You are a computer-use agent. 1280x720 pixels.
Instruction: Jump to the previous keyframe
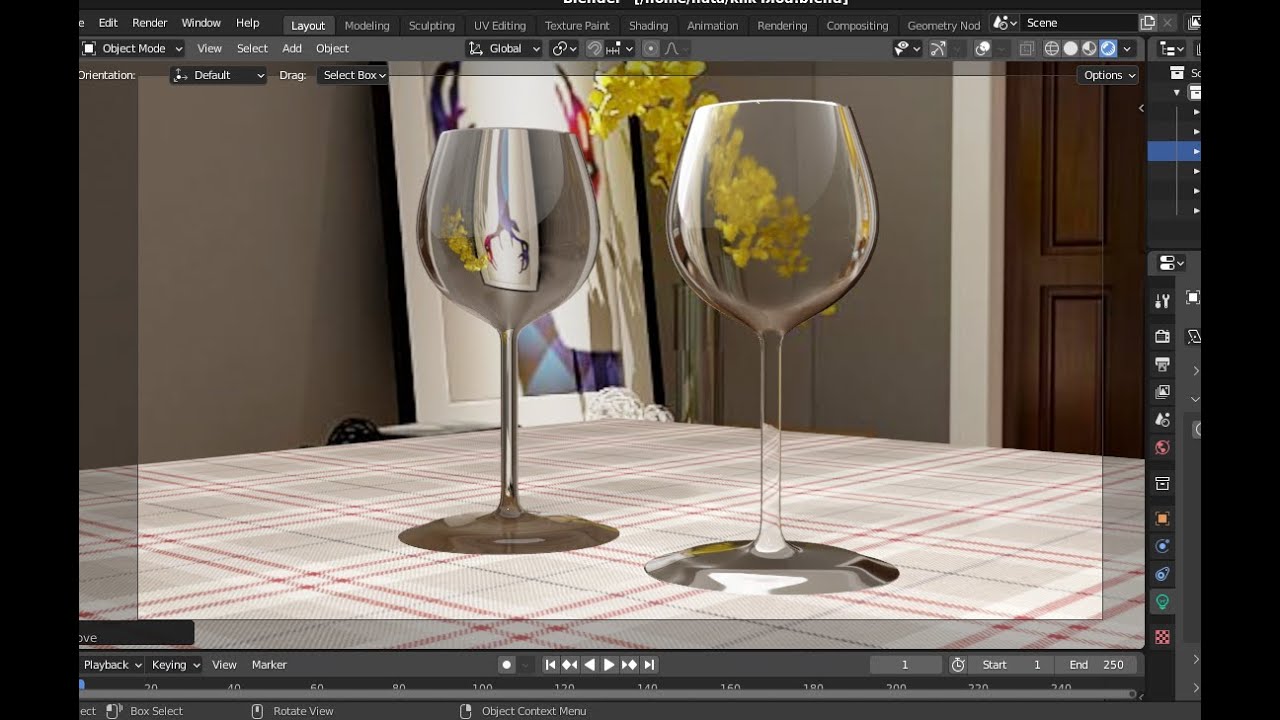tap(570, 665)
